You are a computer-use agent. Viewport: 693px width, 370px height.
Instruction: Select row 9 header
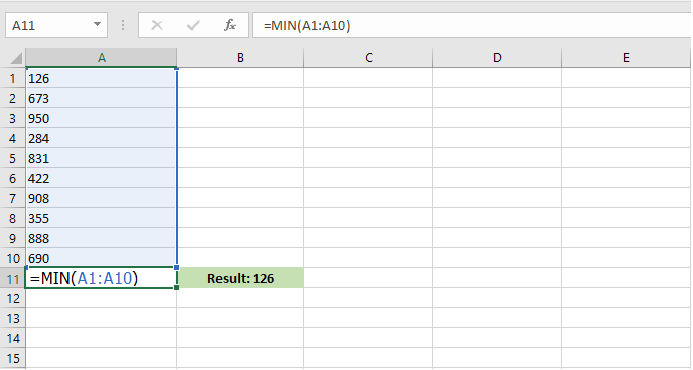(x=12, y=238)
